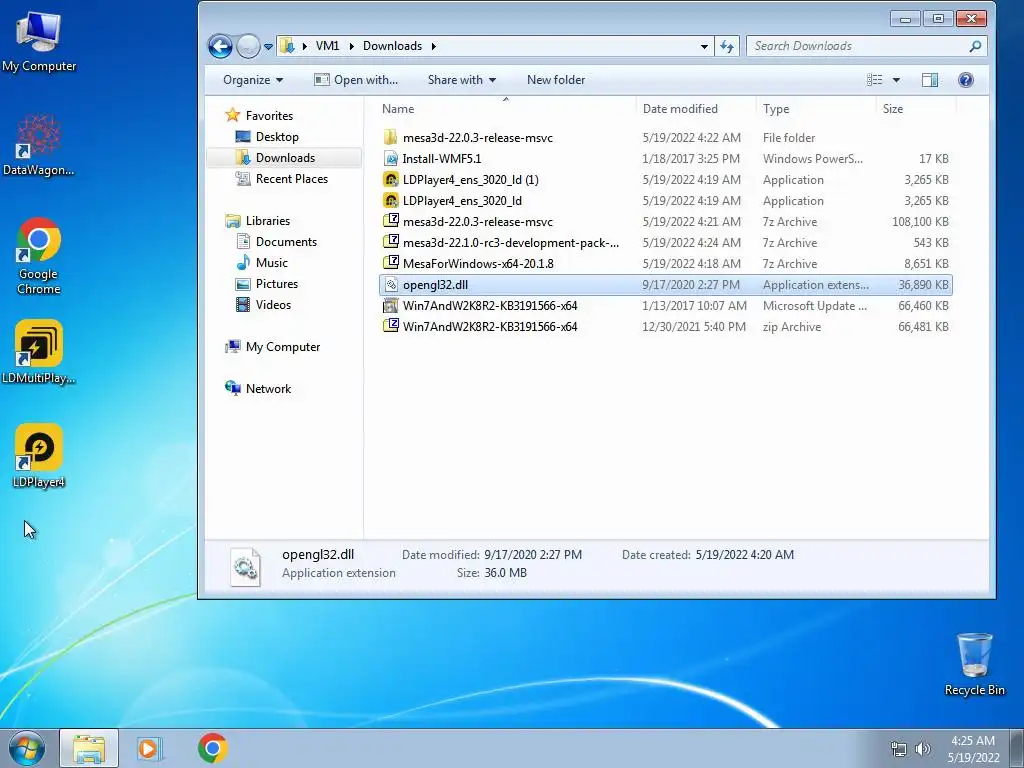Refresh the Downloads folder view

point(727,46)
